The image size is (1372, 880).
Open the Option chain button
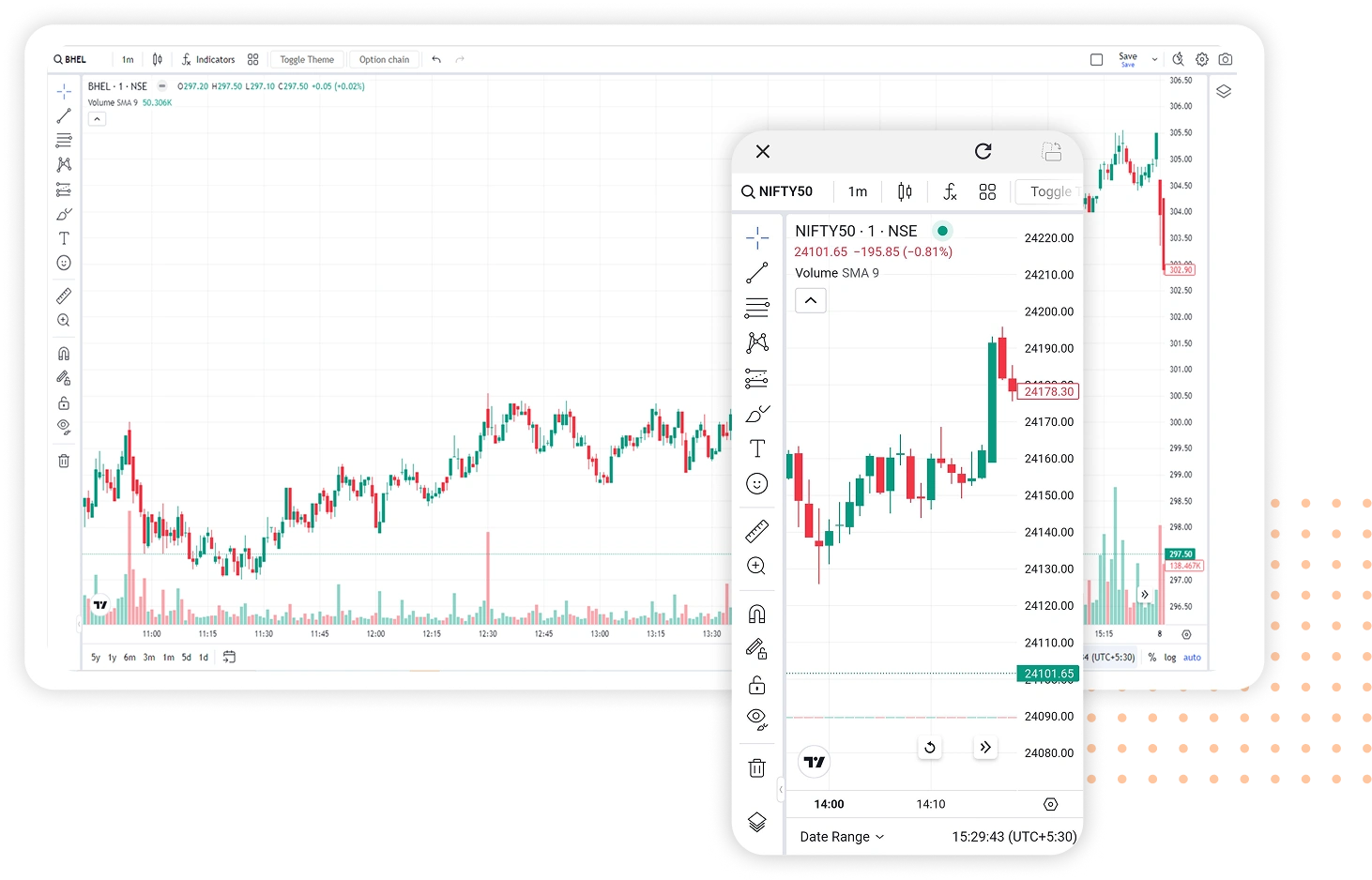(384, 59)
